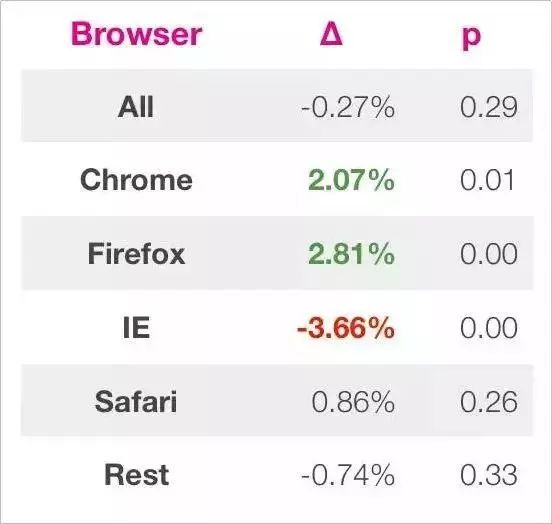Click the red -3.66% IE delta
552x524 pixels.
click(x=346, y=328)
